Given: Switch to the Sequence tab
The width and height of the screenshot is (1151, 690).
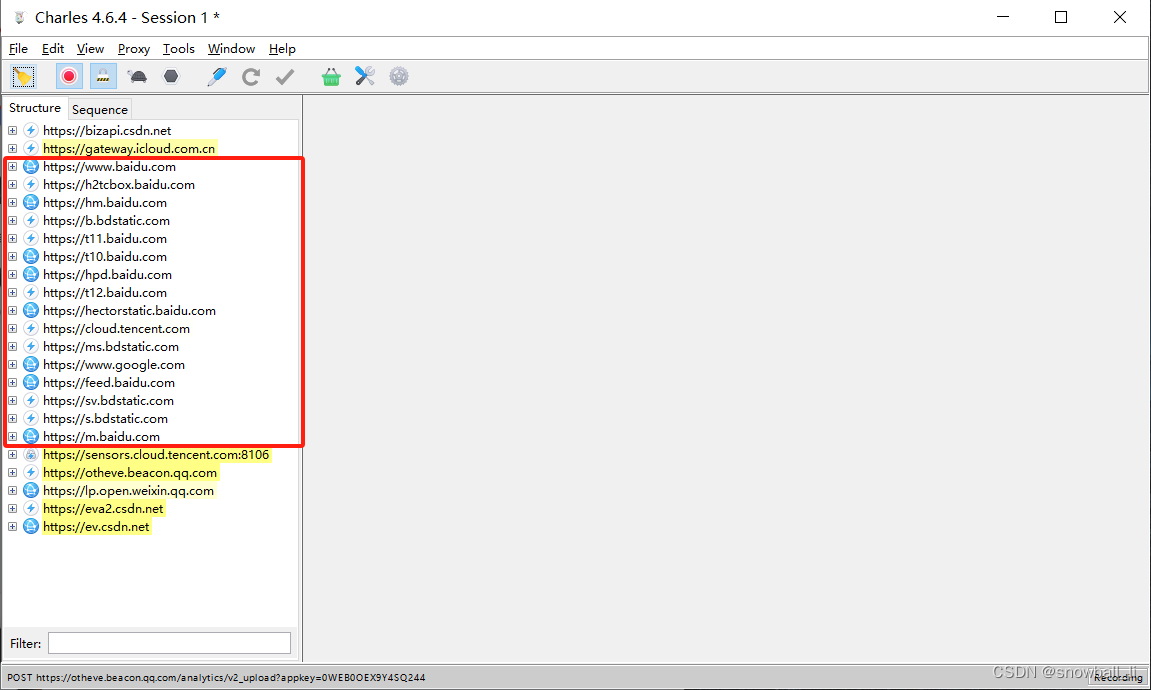Looking at the screenshot, I should click(x=100, y=109).
